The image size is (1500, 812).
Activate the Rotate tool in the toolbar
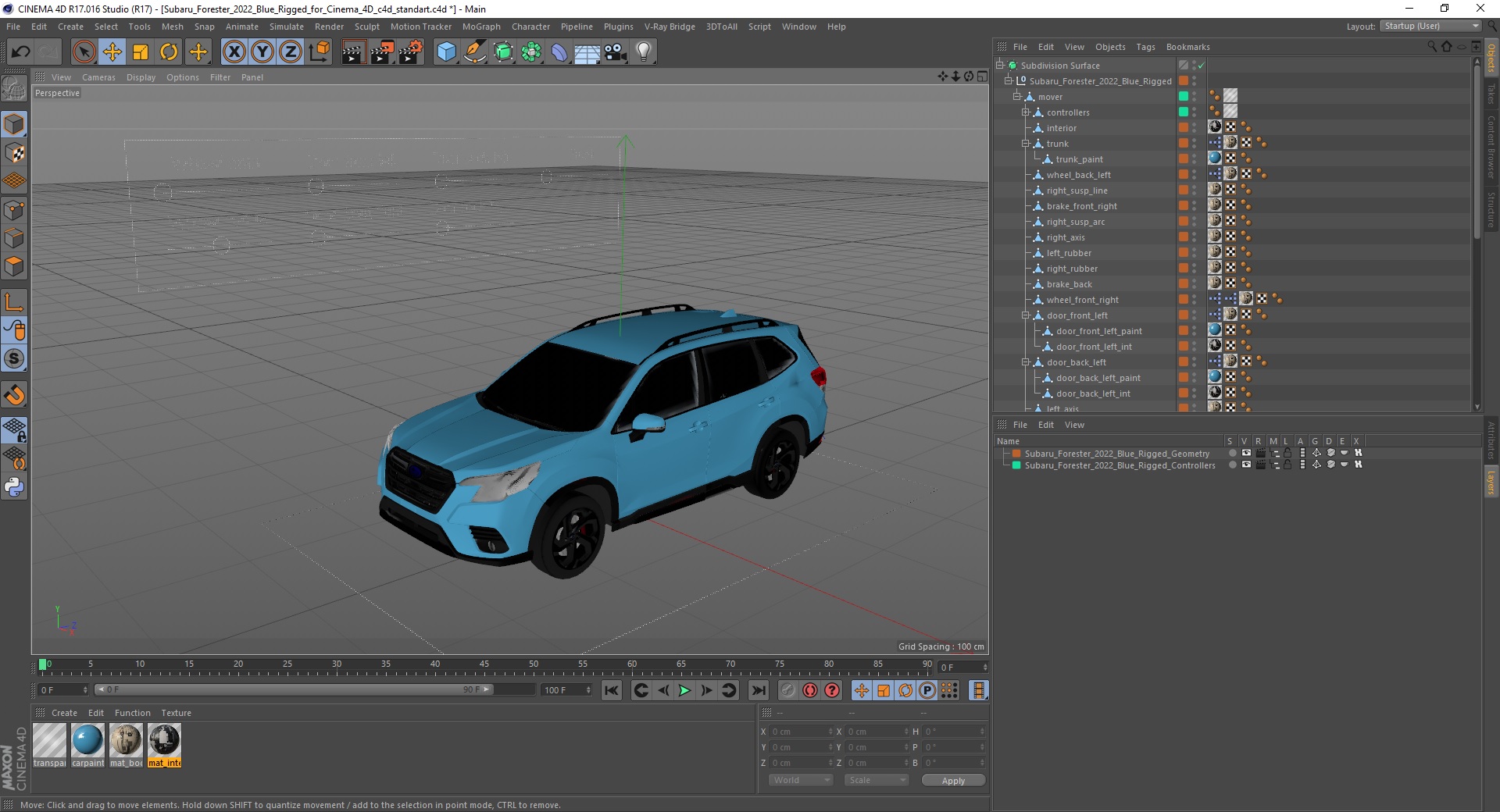coord(169,52)
